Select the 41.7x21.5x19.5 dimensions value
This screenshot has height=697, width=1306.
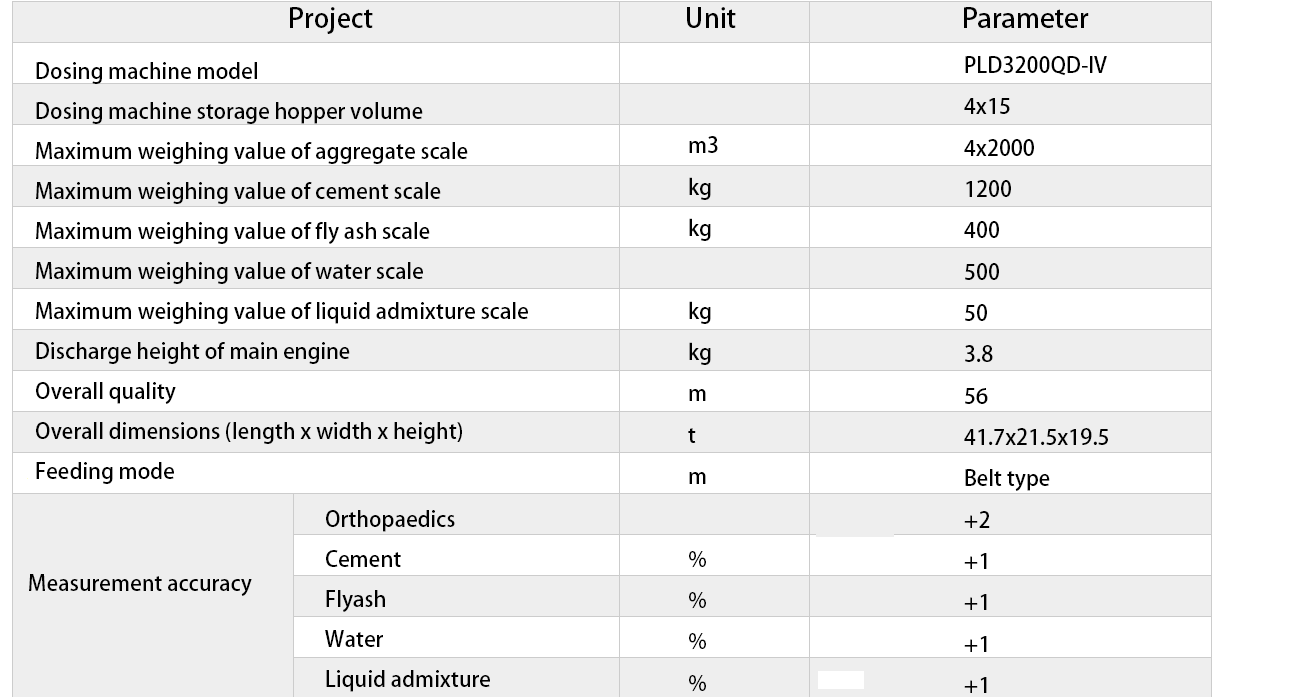point(1036,437)
